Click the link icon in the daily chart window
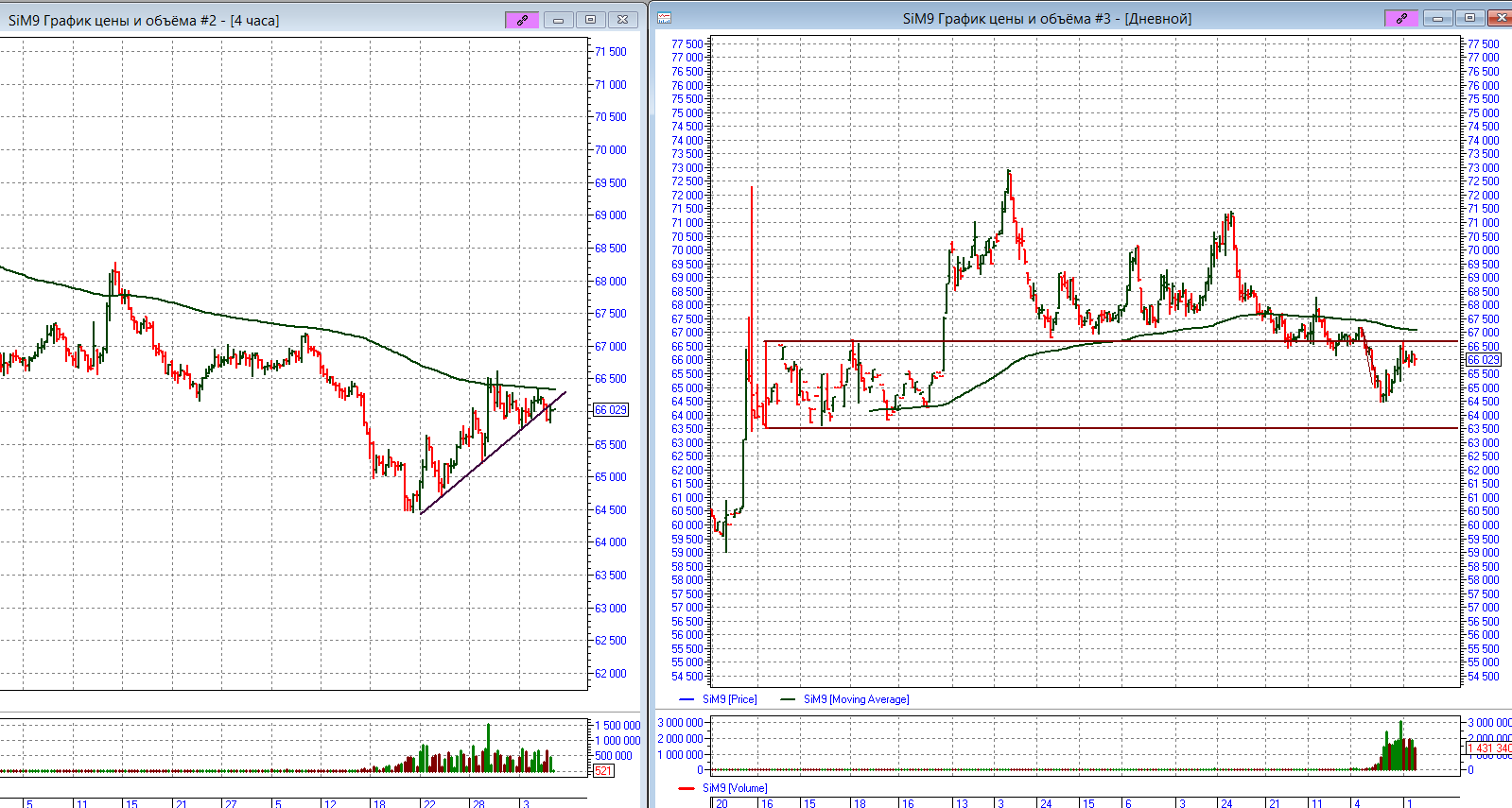The height and width of the screenshot is (808, 1512). point(1401,18)
